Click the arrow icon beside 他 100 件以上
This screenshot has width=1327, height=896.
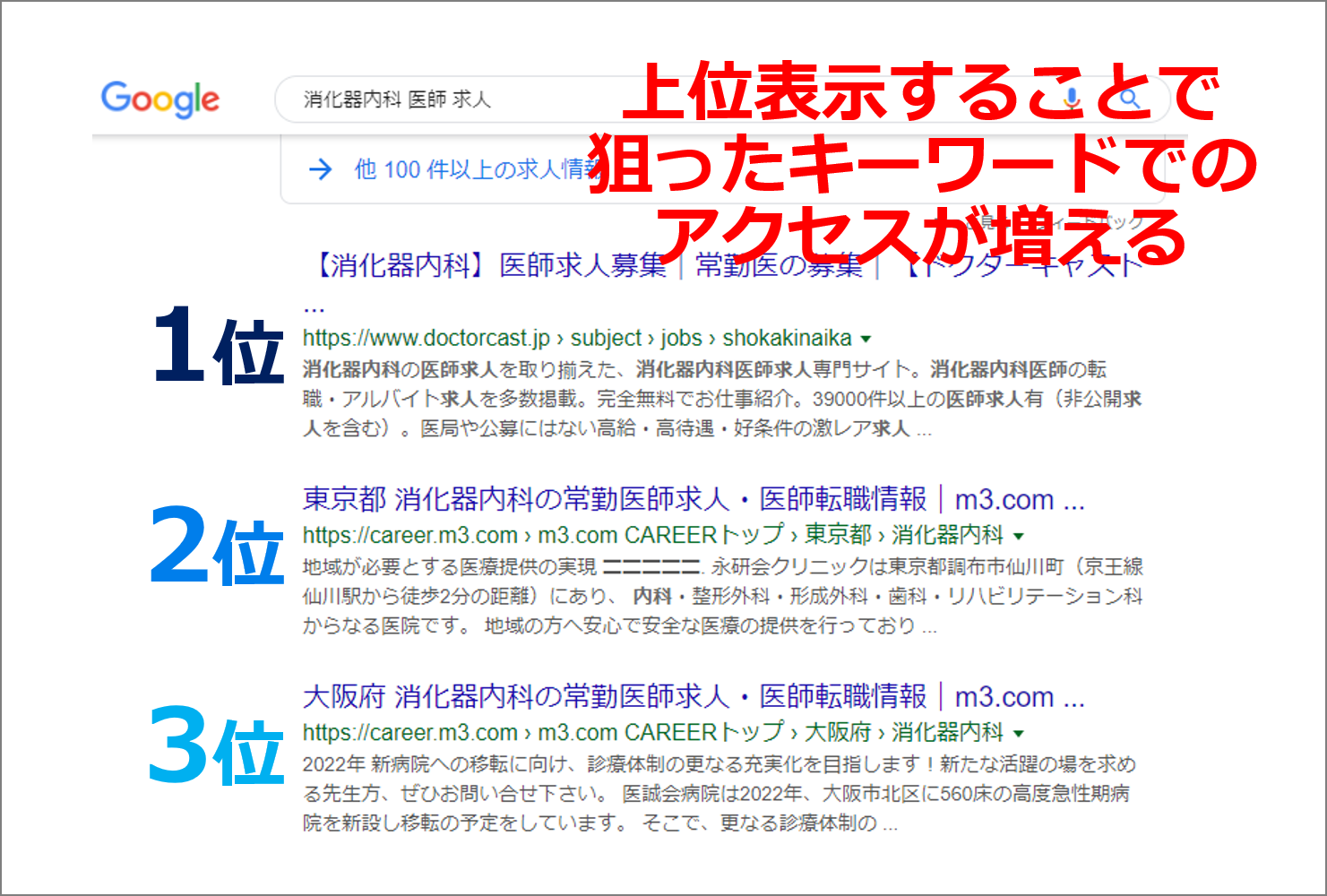click(320, 169)
